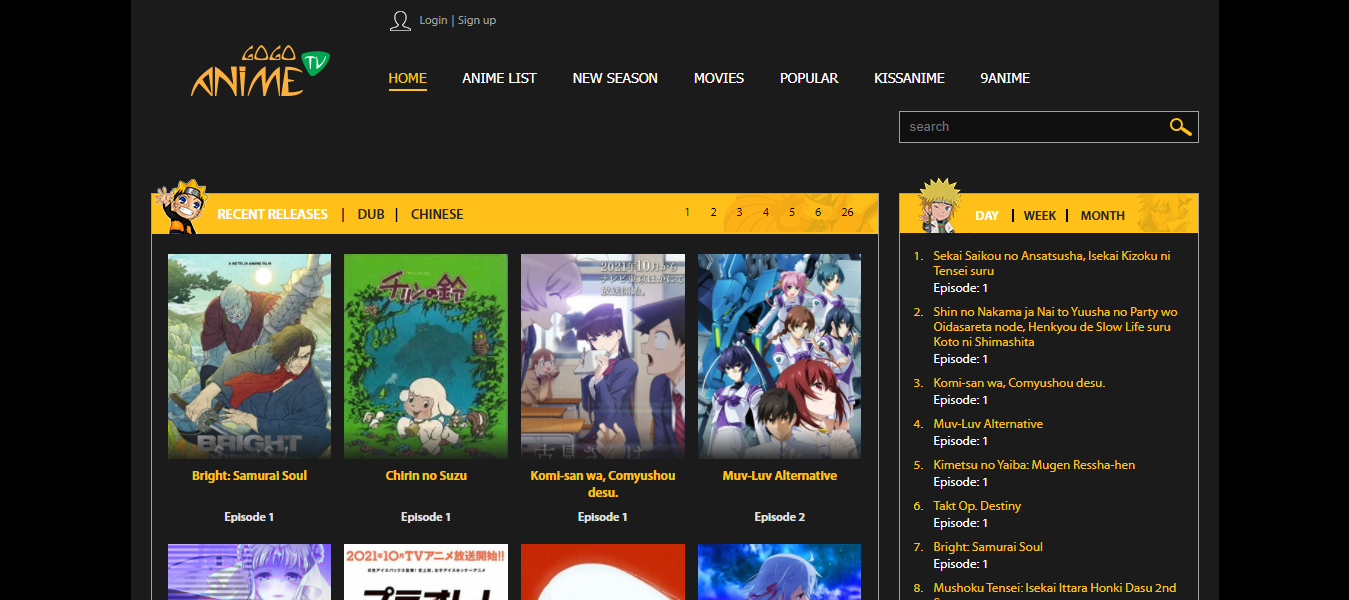
Task: Click the blond mascot icon beside the Day tab
Action: 938,205
